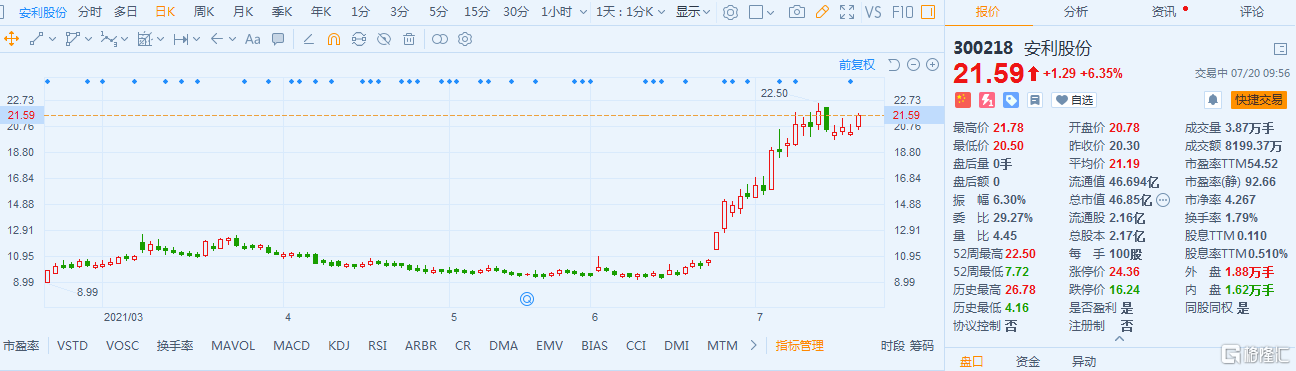Click the trash delete drawings icon
Image resolution: width=1296 pixels, height=371 pixels.
pyautogui.click(x=409, y=39)
